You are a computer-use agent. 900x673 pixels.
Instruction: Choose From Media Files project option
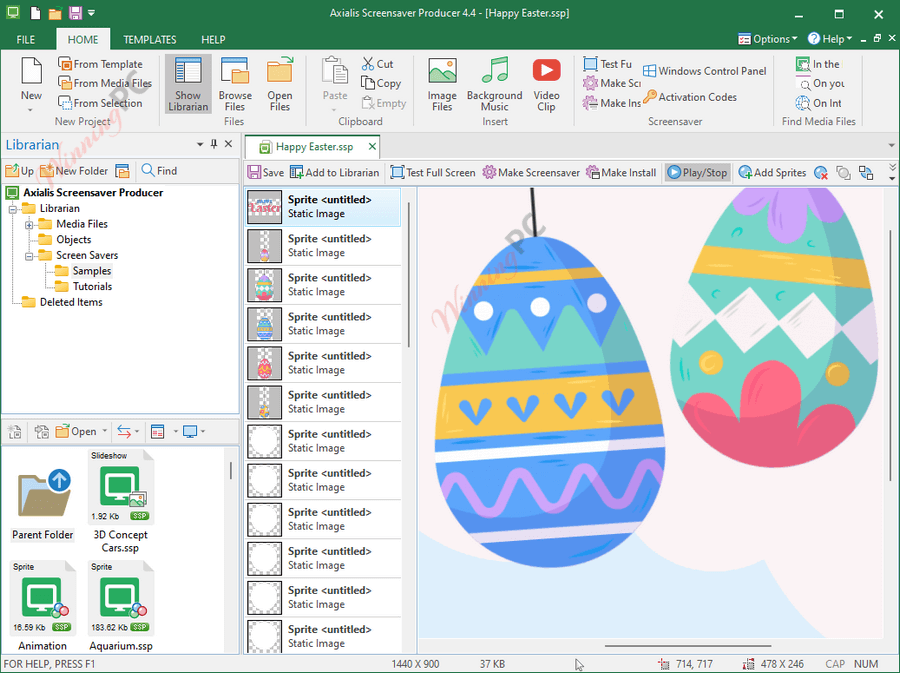[105, 83]
